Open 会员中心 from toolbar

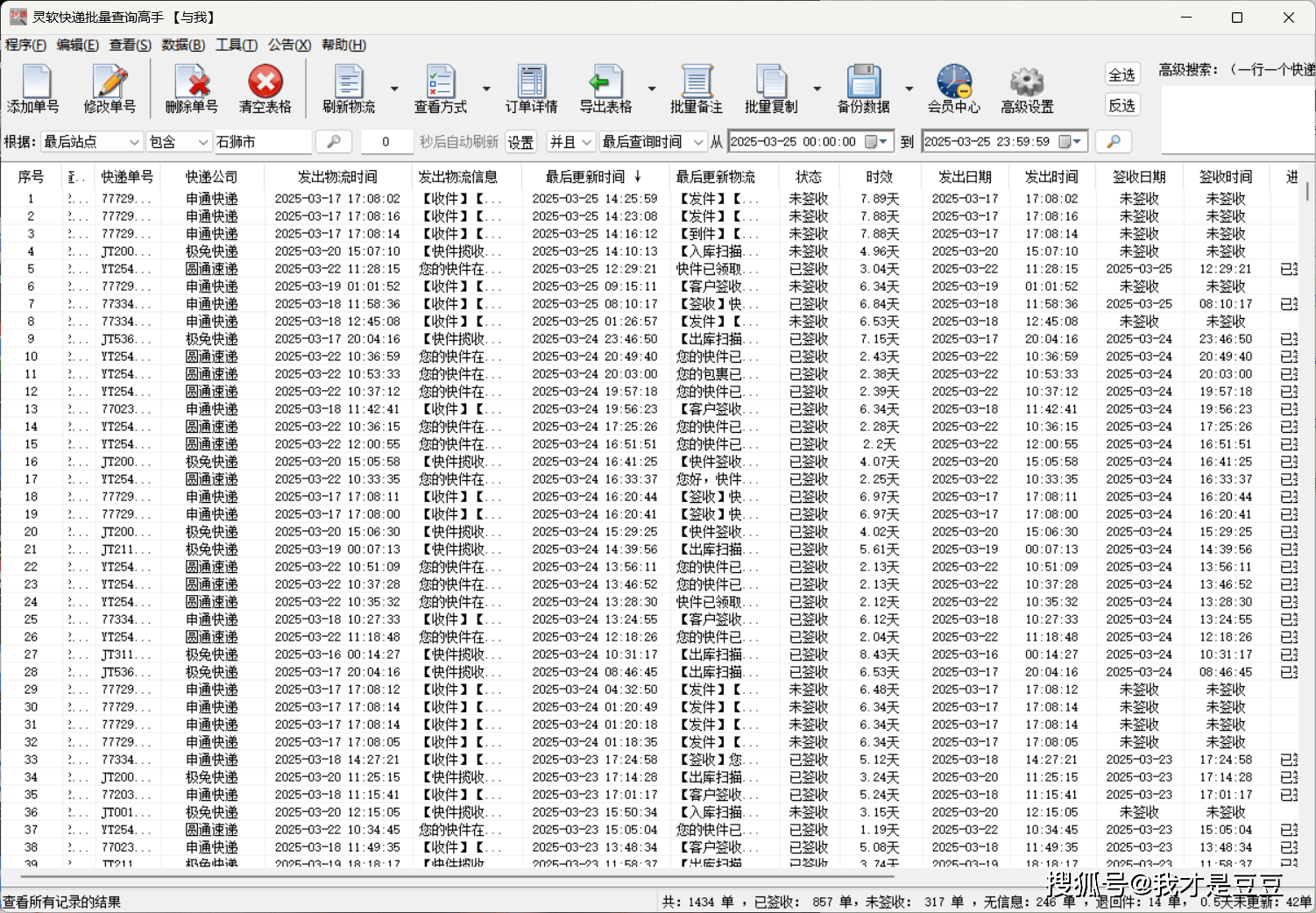click(x=954, y=89)
